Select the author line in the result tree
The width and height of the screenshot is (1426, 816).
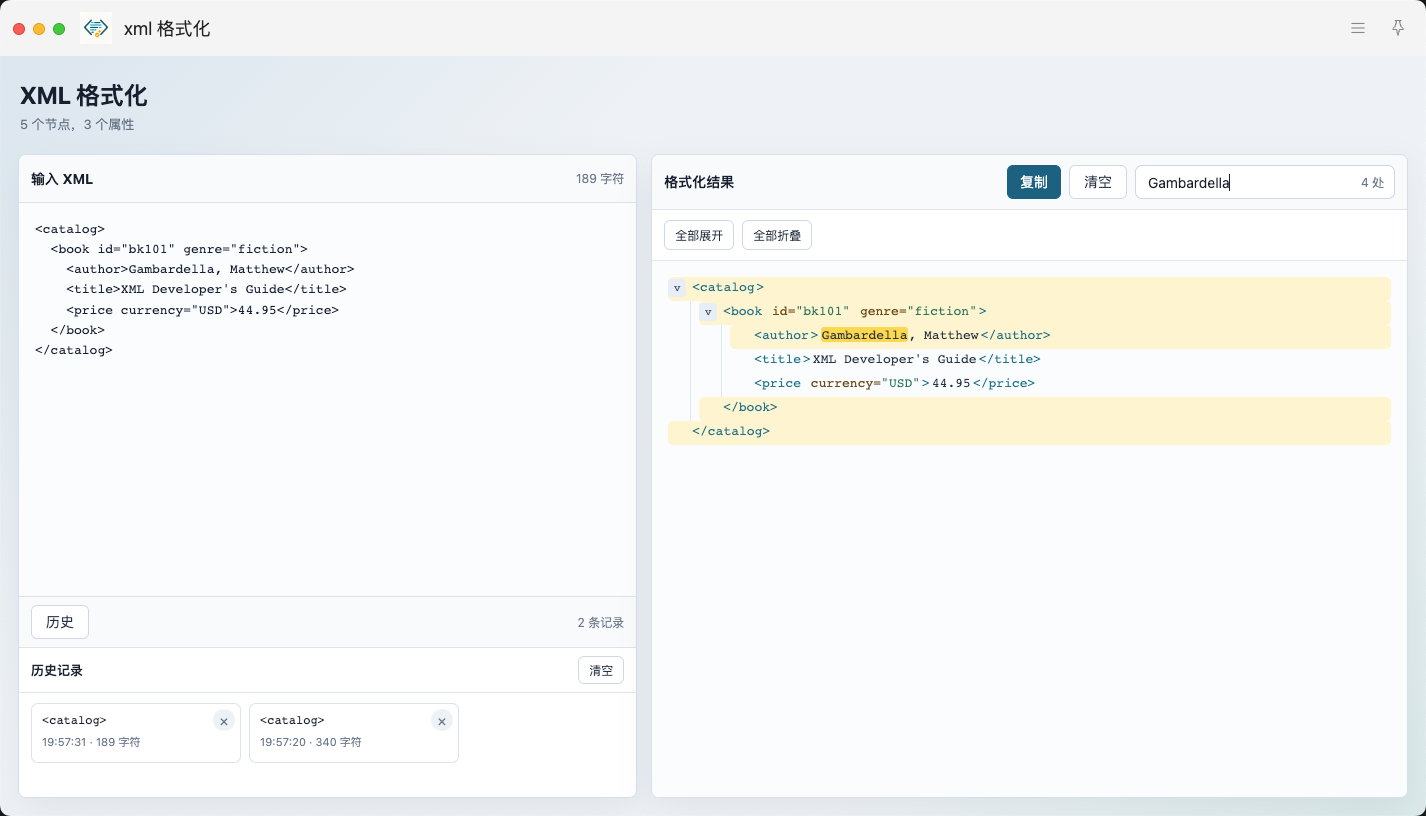[x=1060, y=336]
